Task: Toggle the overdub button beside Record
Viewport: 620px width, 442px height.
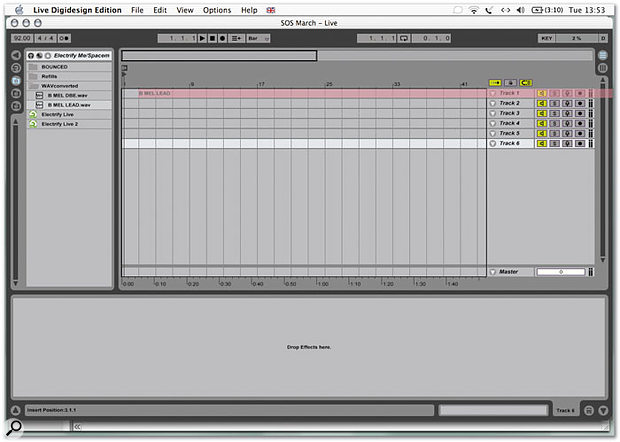Action: tap(236, 38)
